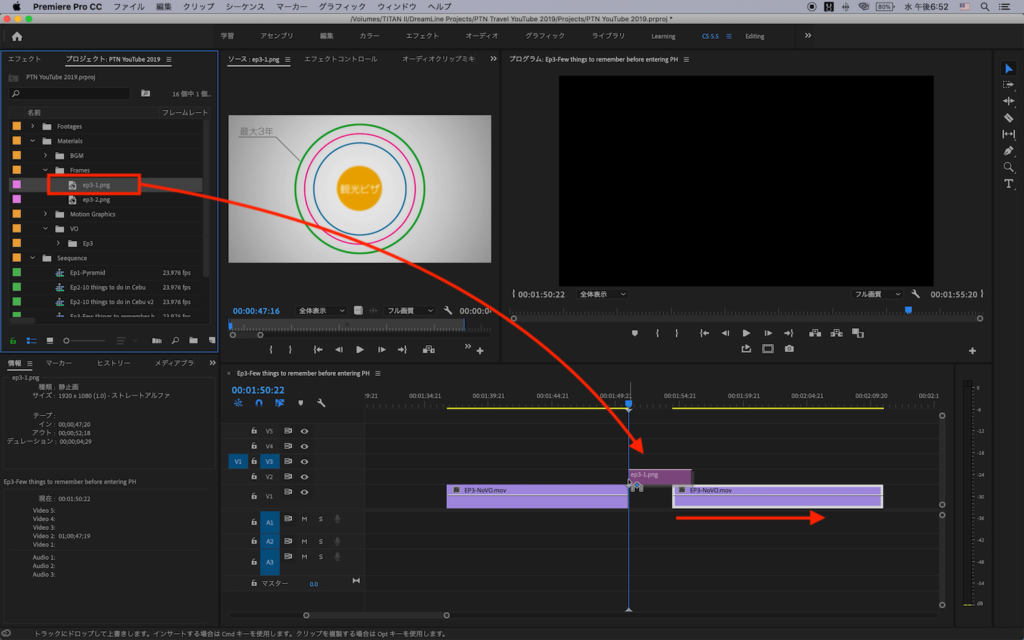The width and height of the screenshot is (1024, 640).
Task: Open the シーケンス menu in the menu bar
Action: coord(244,6)
